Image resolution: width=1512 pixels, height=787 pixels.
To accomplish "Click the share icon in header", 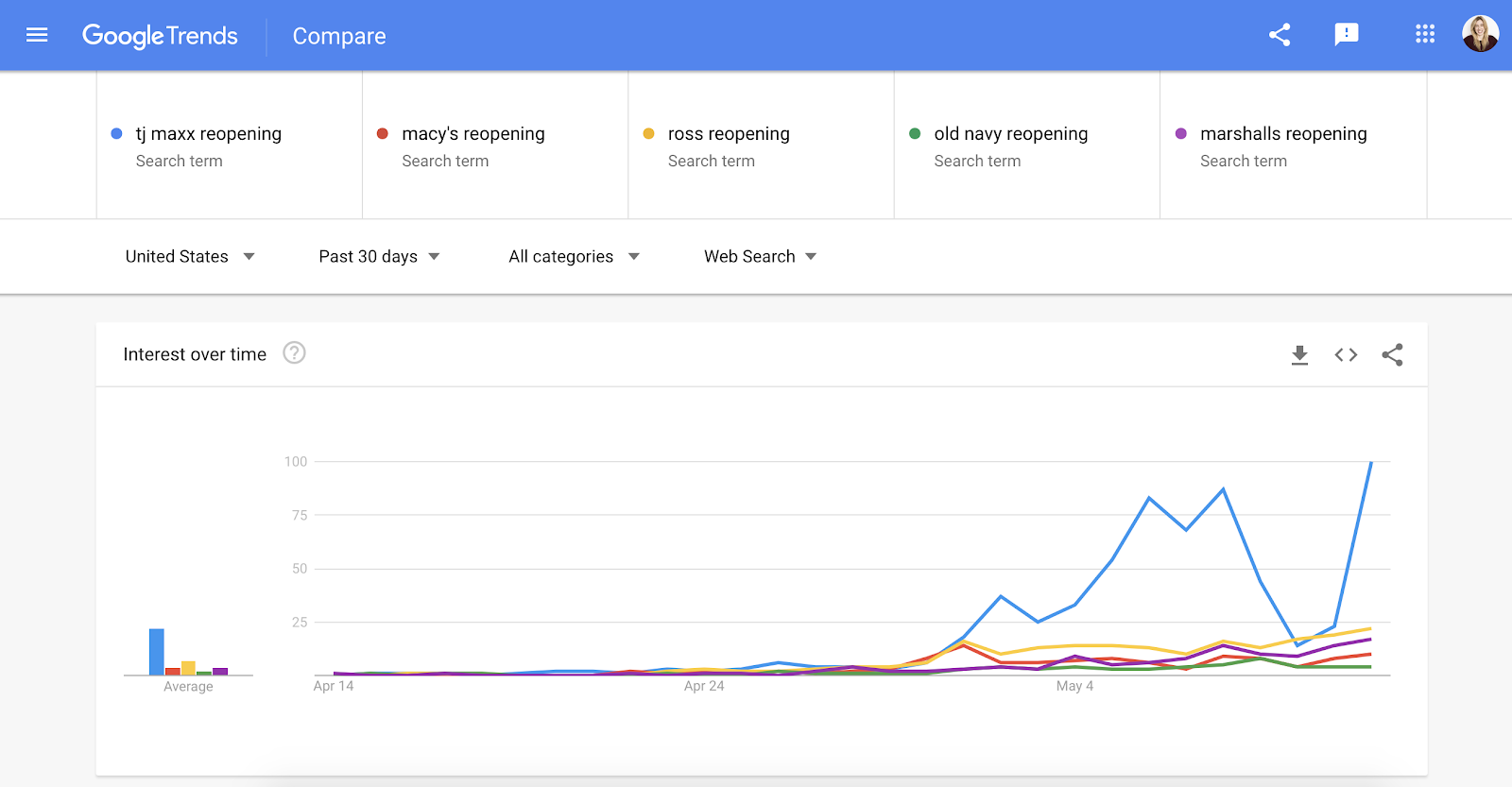I will pos(1280,35).
